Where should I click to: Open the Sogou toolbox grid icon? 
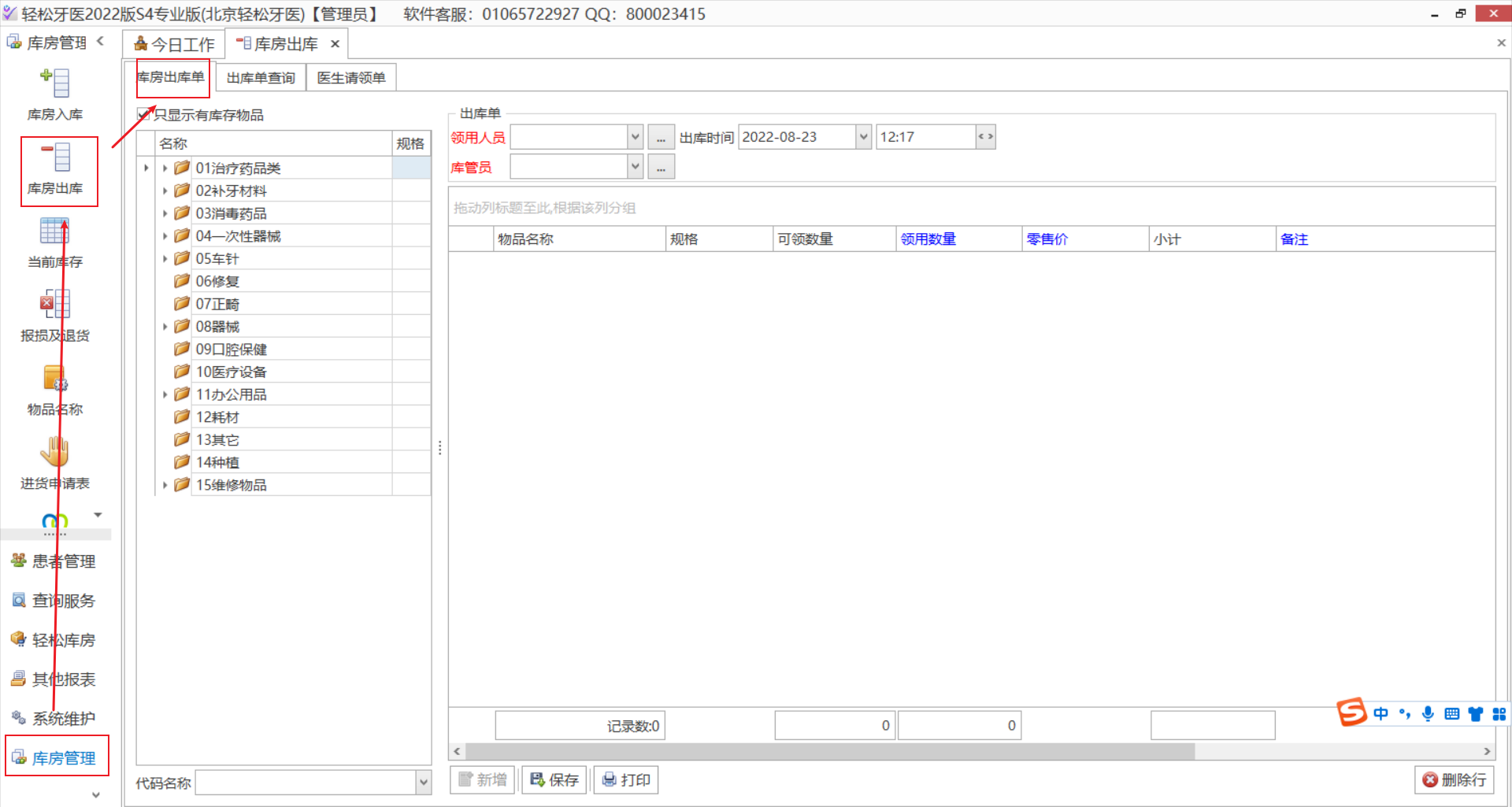[1499, 714]
